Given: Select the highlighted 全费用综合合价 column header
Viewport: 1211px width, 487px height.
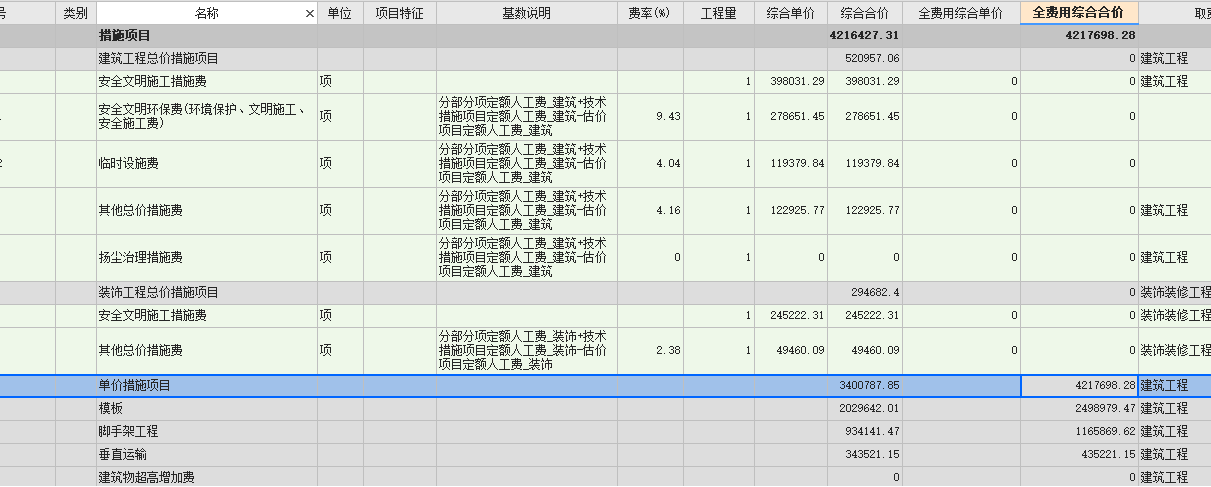Looking at the screenshot, I should click(x=1079, y=13).
